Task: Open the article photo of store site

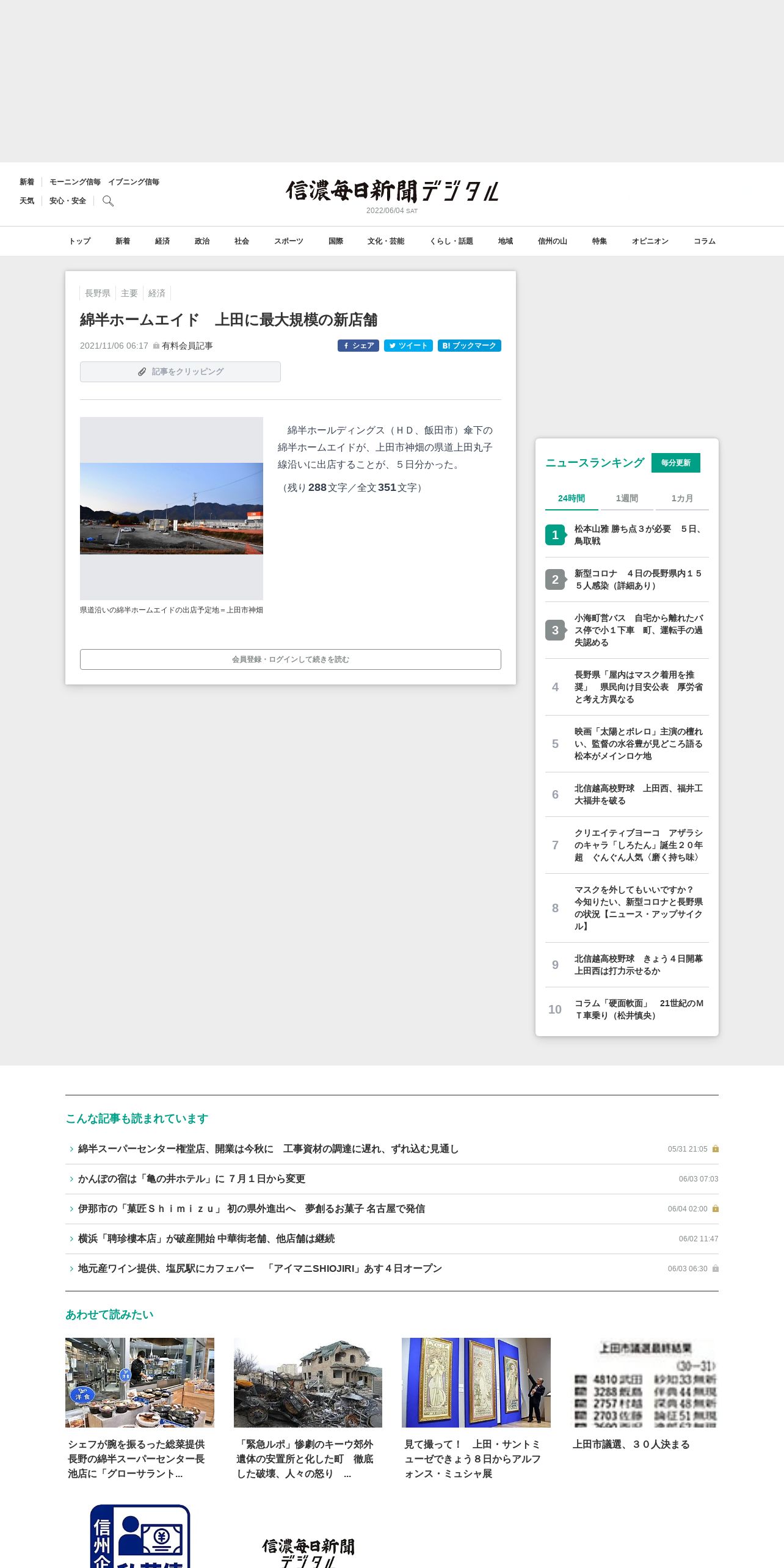Action: pyautogui.click(x=172, y=509)
